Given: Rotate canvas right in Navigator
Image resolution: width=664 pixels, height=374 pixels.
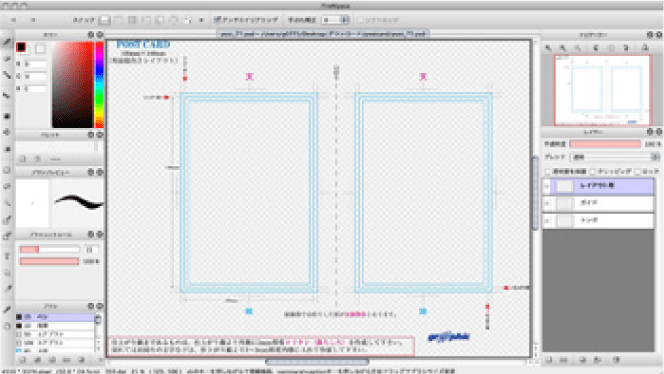Looking at the screenshot, I should pyautogui.click(x=626, y=48).
